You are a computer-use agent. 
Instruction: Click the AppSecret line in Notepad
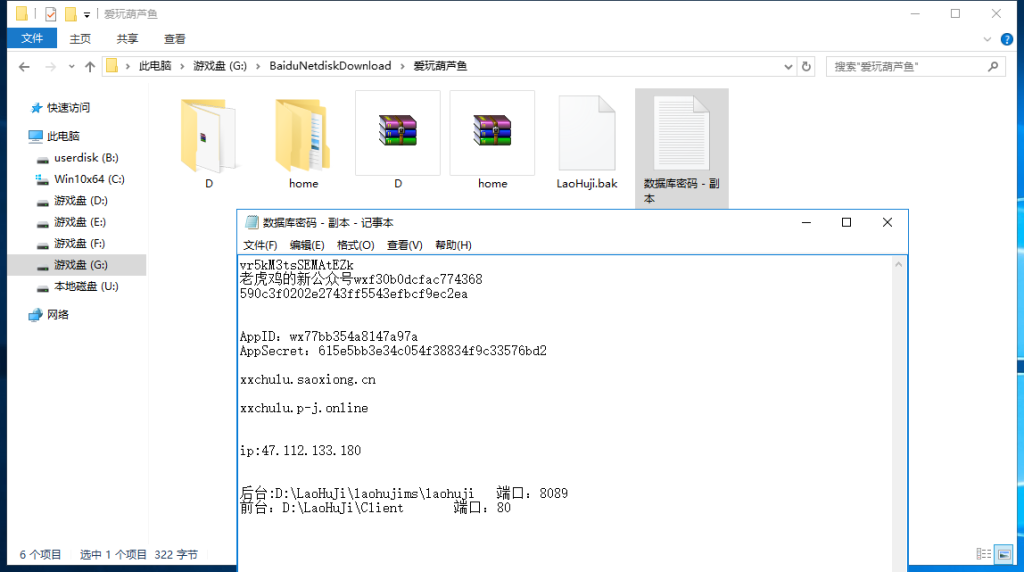[x=393, y=351]
